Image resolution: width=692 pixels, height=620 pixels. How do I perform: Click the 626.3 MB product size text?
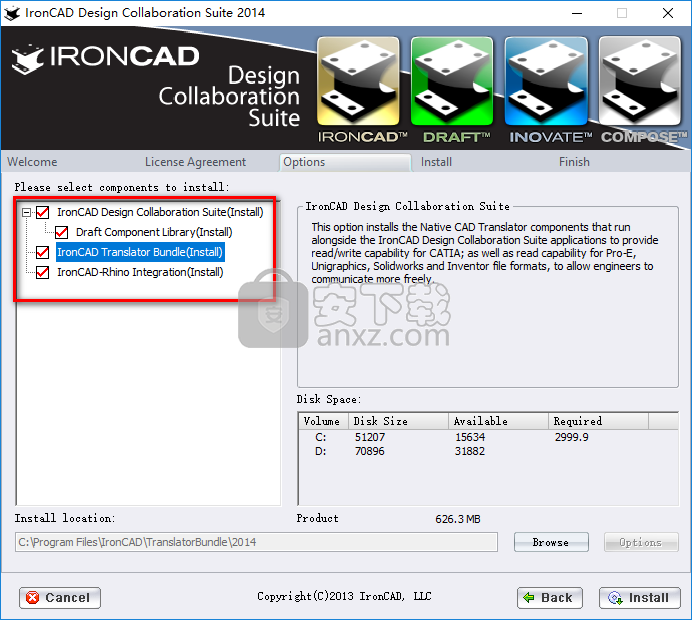pyautogui.click(x=458, y=519)
